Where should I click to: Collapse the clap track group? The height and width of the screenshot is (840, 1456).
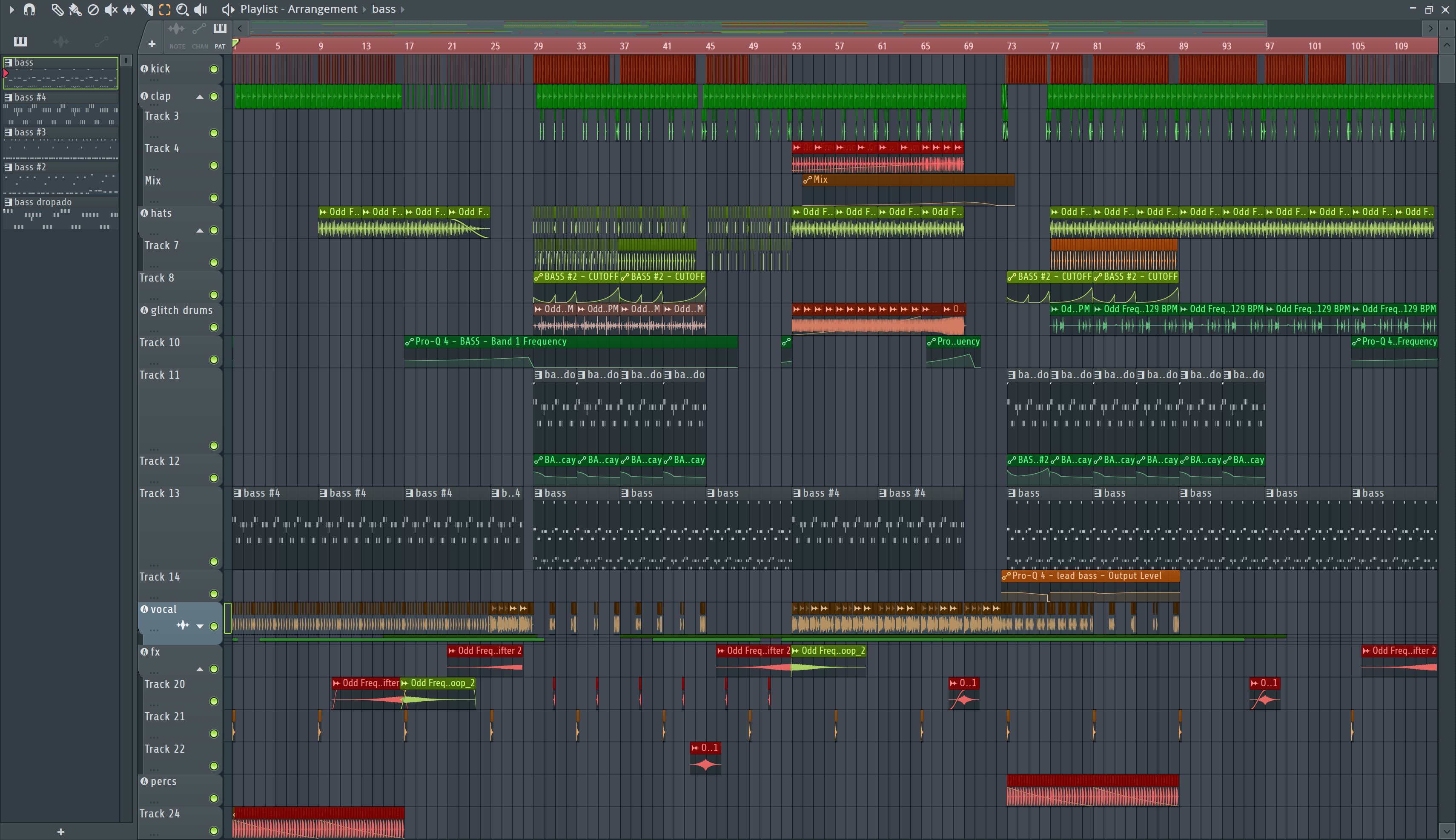click(x=200, y=97)
